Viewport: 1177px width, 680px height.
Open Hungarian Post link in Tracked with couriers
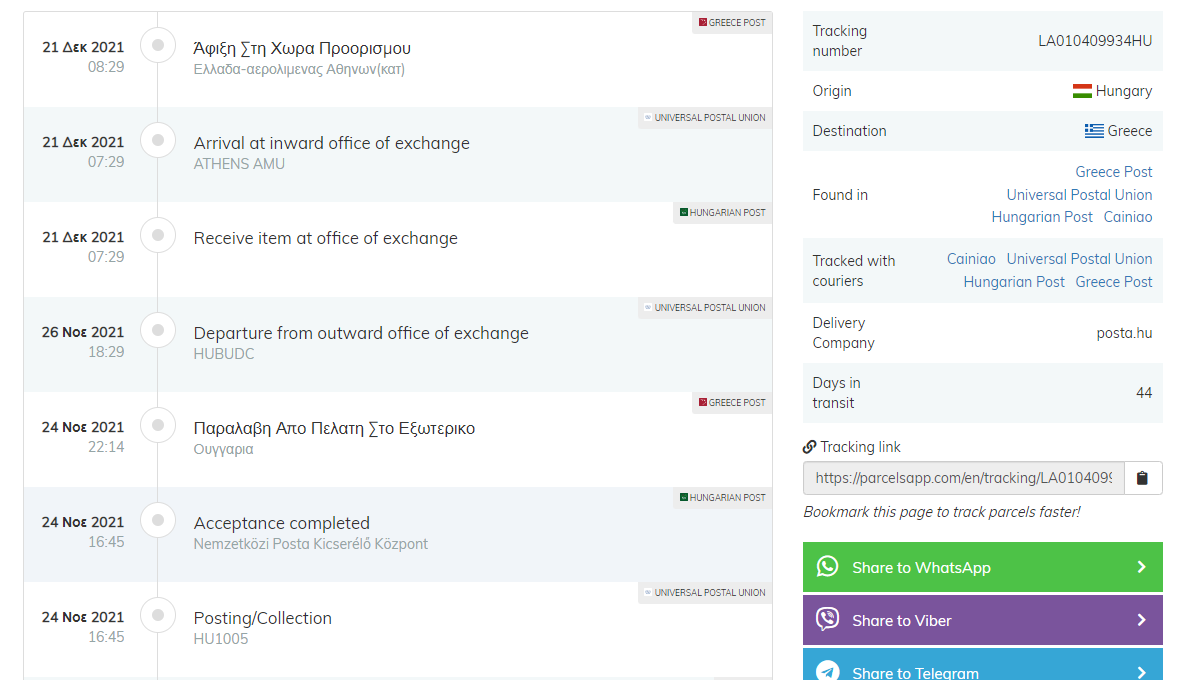pyautogui.click(x=1013, y=282)
